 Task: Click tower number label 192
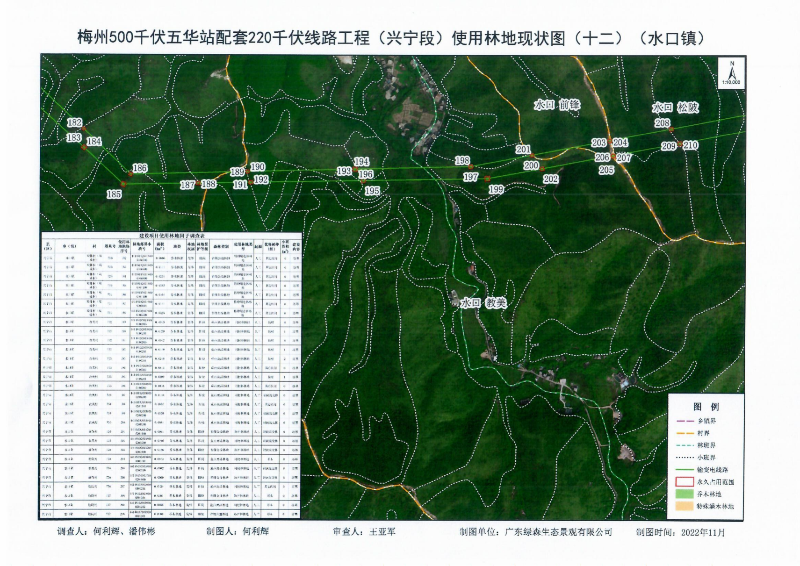click(x=261, y=179)
